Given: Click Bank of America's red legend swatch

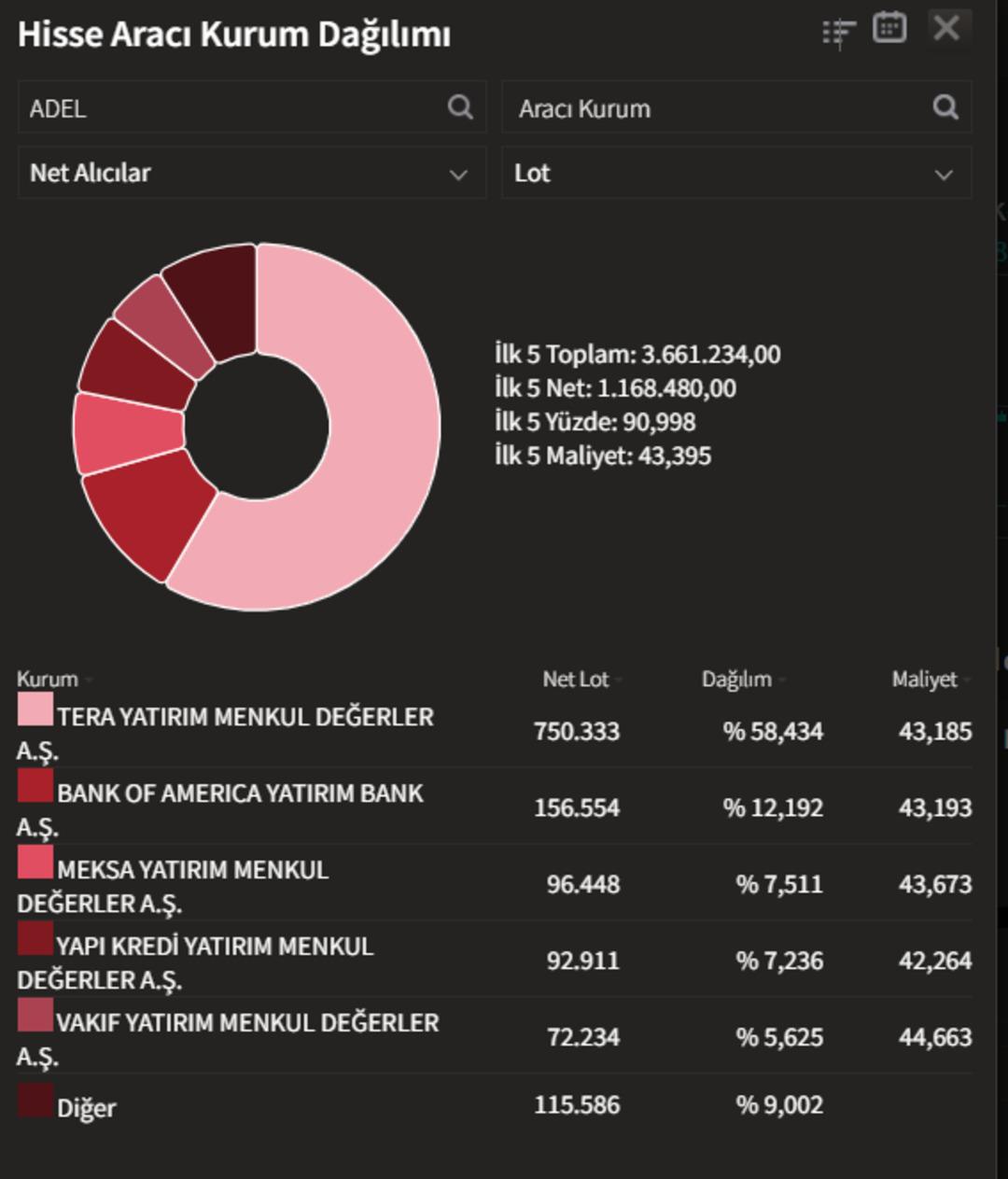Looking at the screenshot, I should pyautogui.click(x=35, y=786).
